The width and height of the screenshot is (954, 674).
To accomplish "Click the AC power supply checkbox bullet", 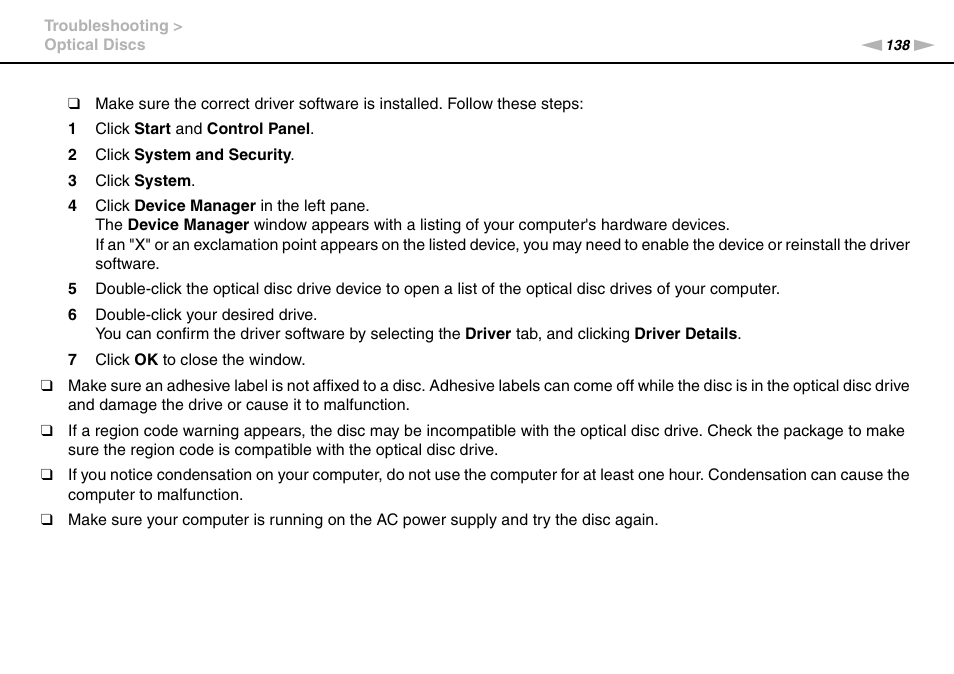I will (x=46, y=520).
